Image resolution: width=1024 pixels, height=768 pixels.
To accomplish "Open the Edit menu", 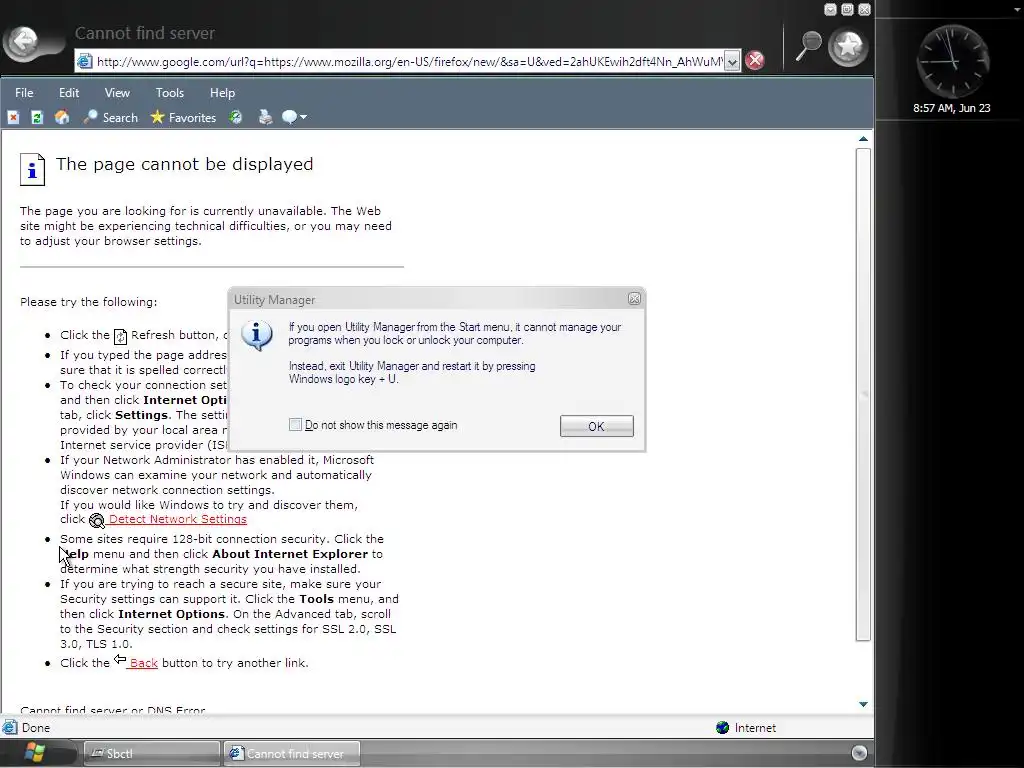I will 69,93.
